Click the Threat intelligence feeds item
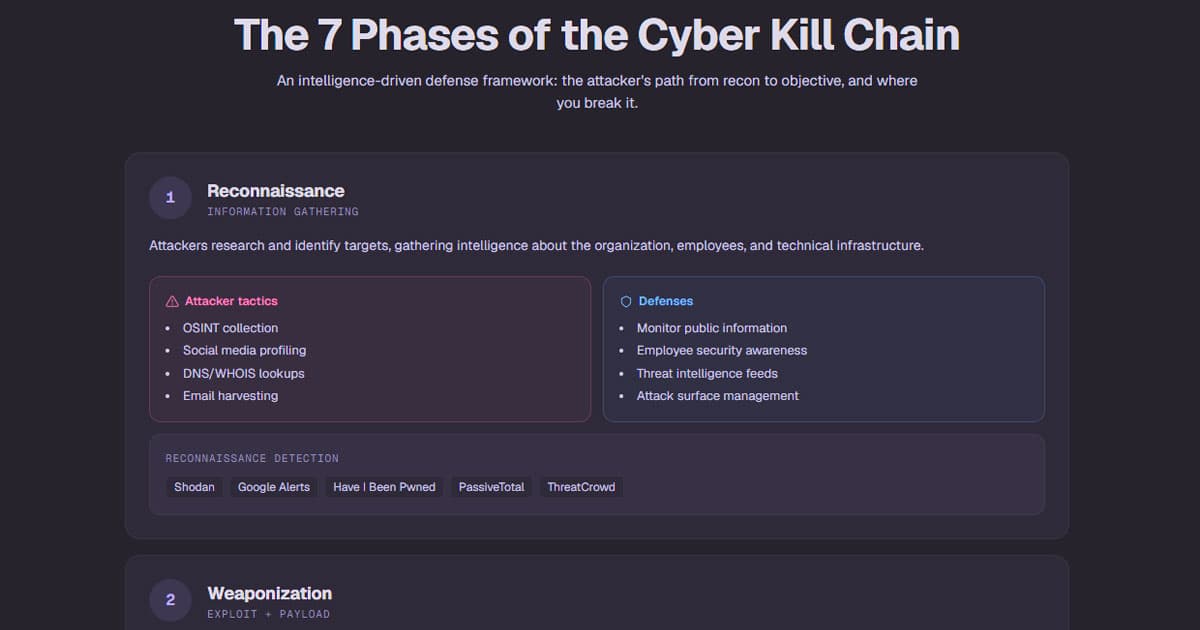The width and height of the screenshot is (1200, 630). click(x=707, y=373)
